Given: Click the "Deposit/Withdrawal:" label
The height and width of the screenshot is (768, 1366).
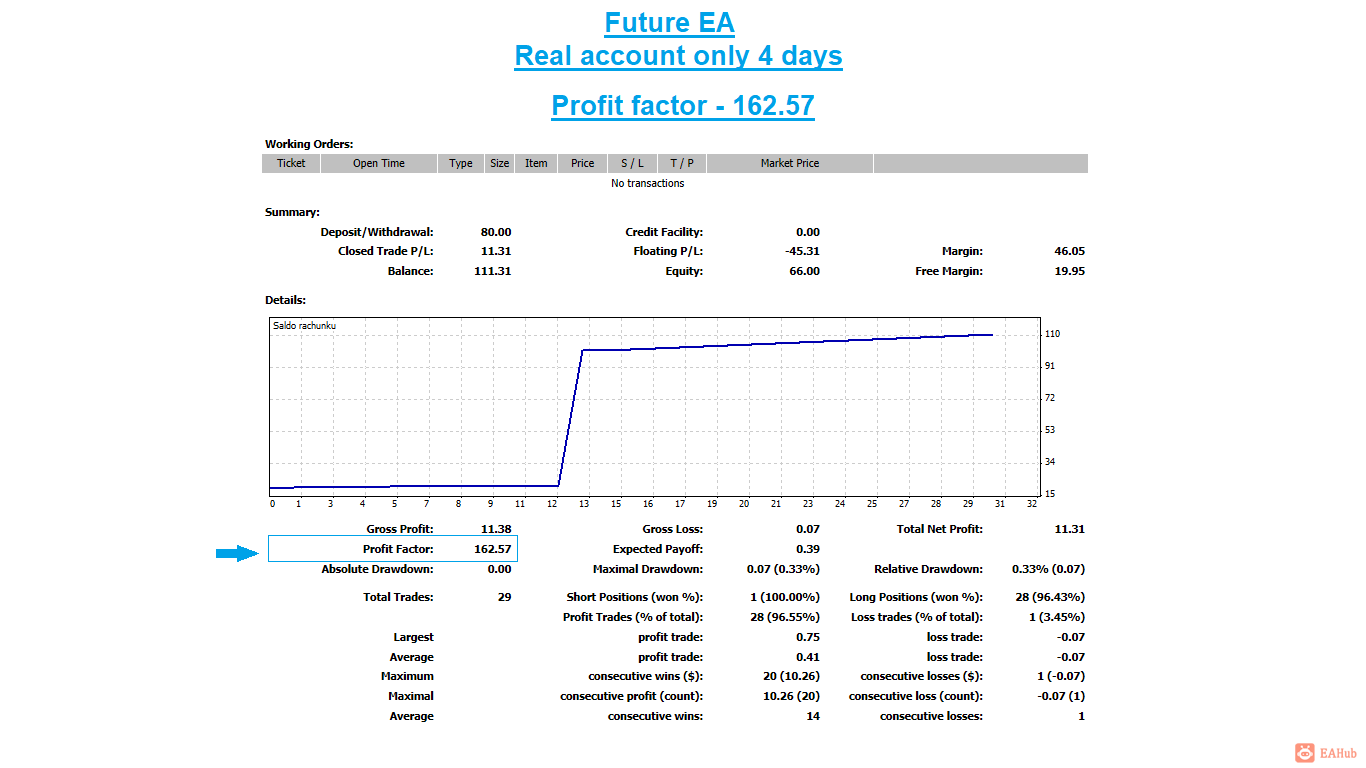Looking at the screenshot, I should pyautogui.click(x=377, y=232).
